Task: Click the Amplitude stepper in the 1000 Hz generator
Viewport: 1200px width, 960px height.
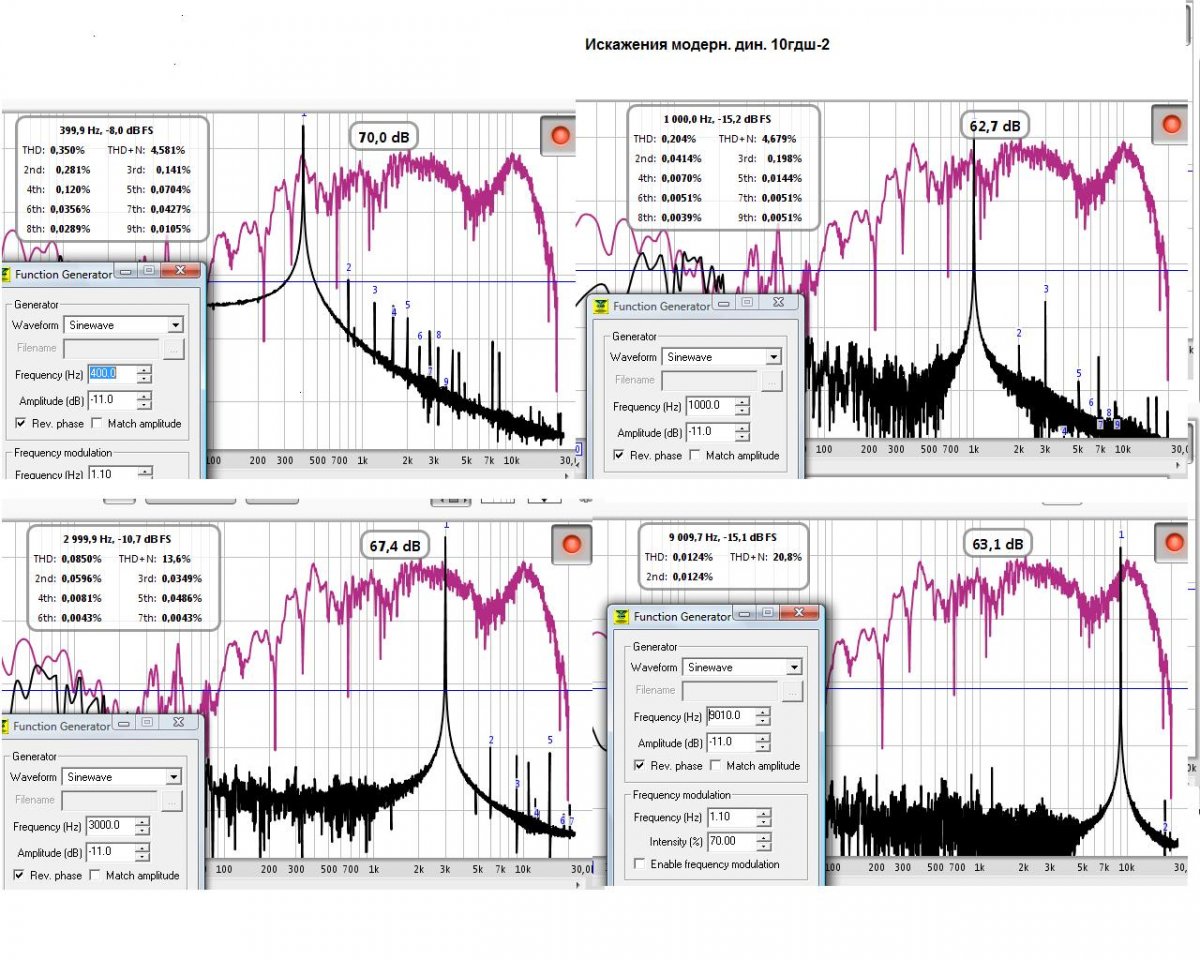Action: click(742, 433)
